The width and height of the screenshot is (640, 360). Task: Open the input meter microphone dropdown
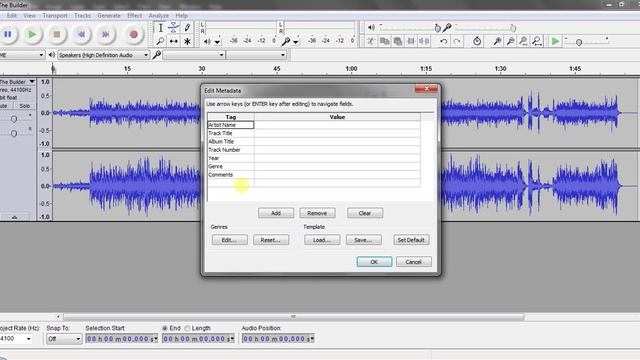pyautogui.click(x=296, y=42)
